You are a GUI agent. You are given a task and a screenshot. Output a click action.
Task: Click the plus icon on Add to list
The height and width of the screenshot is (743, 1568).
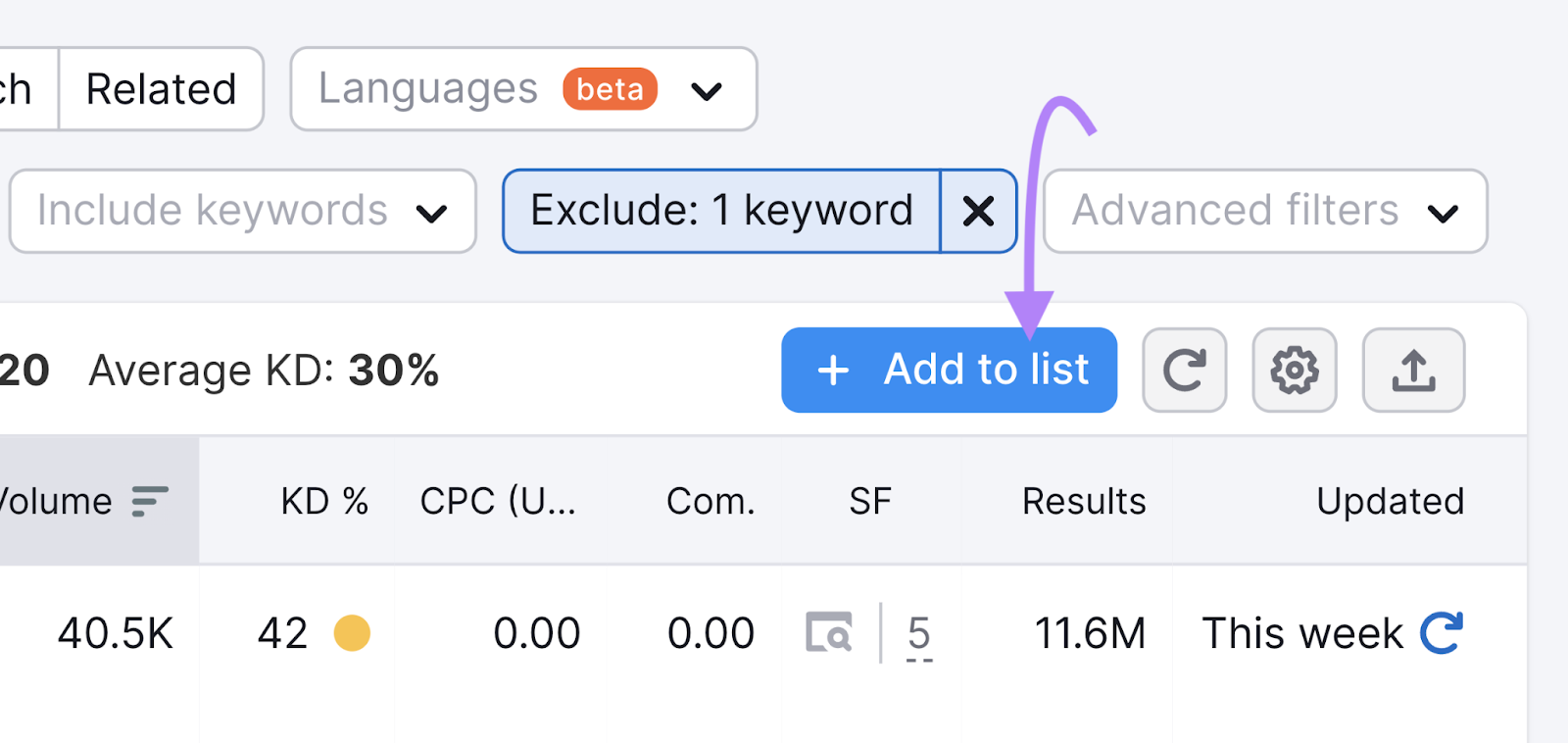coord(832,370)
